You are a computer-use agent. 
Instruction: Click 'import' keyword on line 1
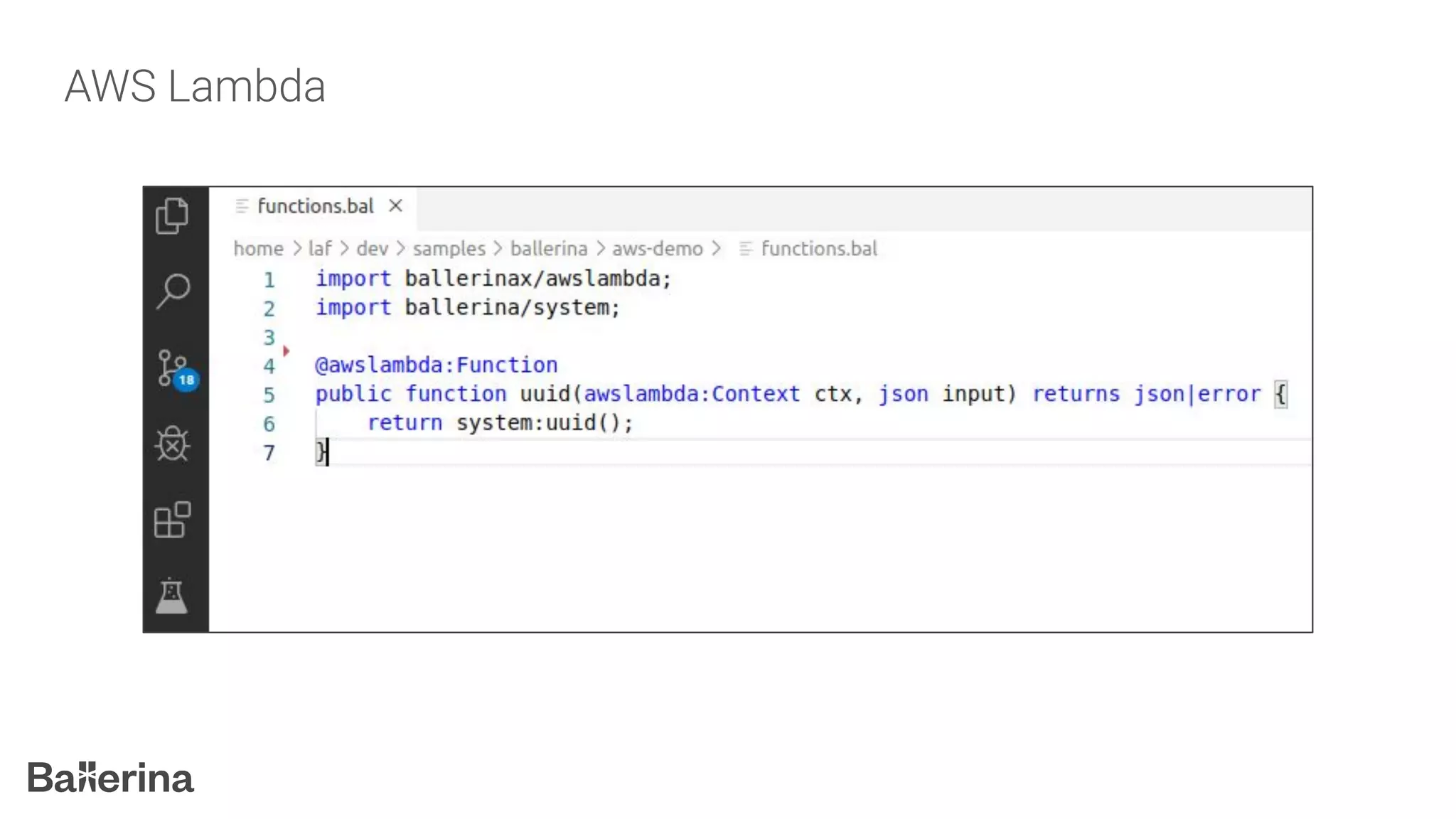[353, 279]
